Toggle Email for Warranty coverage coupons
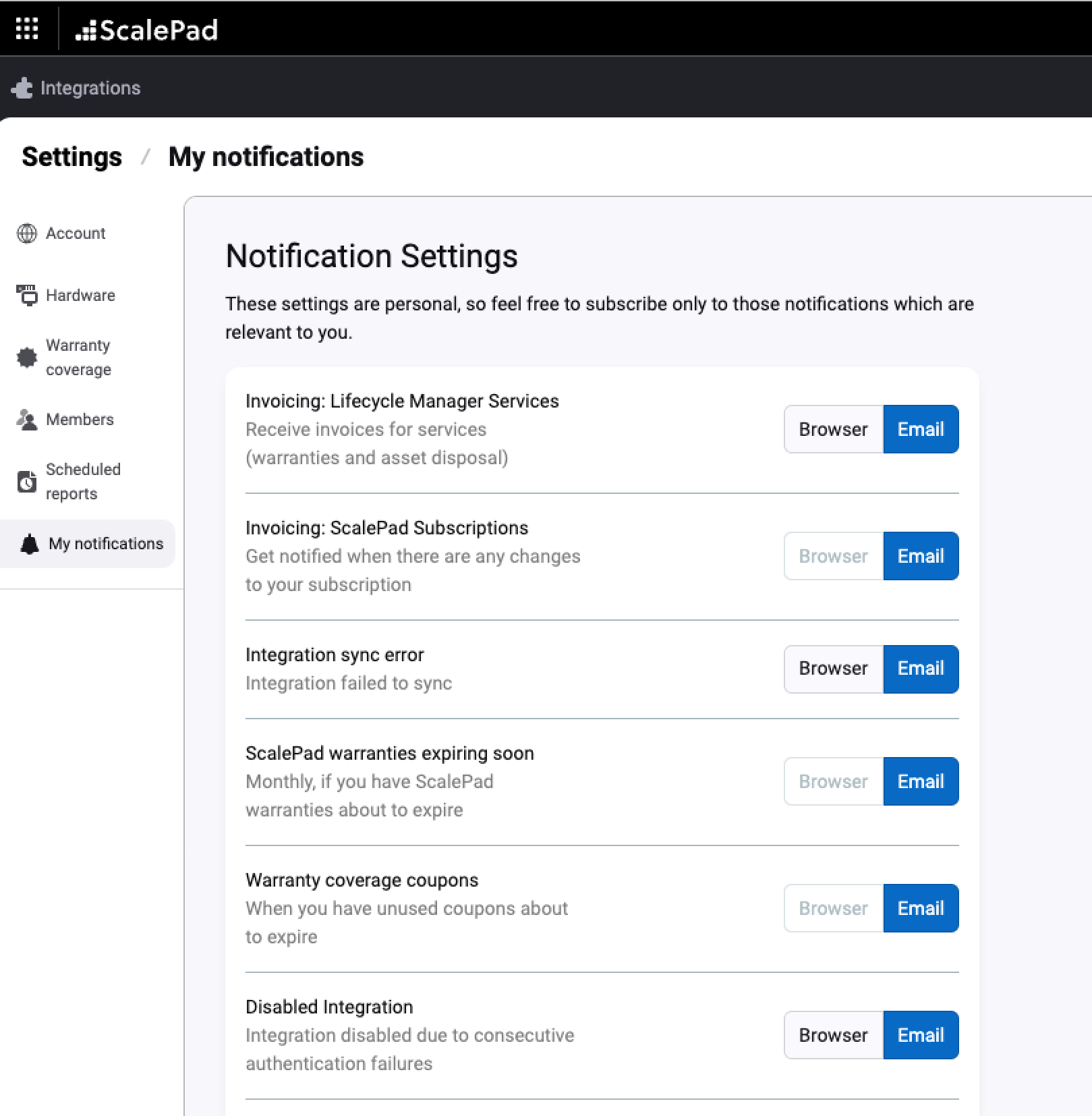Screen dimensions: 1092x1116 pyautogui.click(x=921, y=908)
